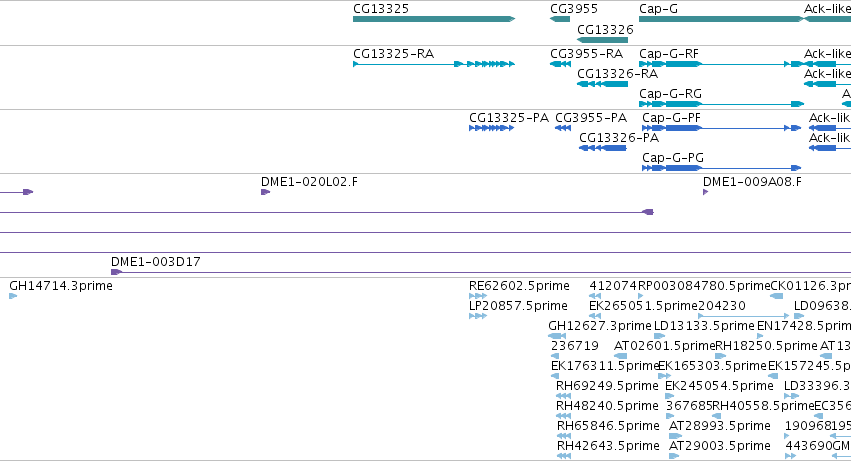Click the DME1-020L02.F purple marker
This screenshot has width=851, height=461.
pos(265,192)
